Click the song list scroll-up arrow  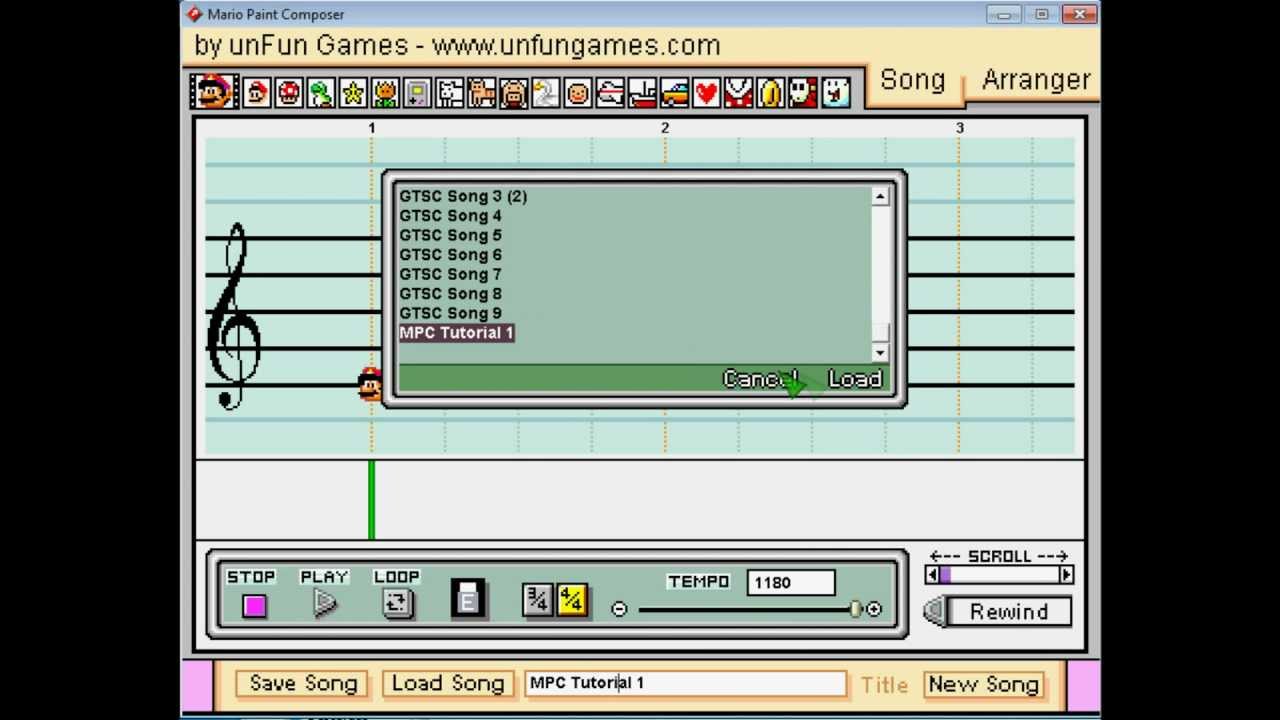tap(879, 196)
